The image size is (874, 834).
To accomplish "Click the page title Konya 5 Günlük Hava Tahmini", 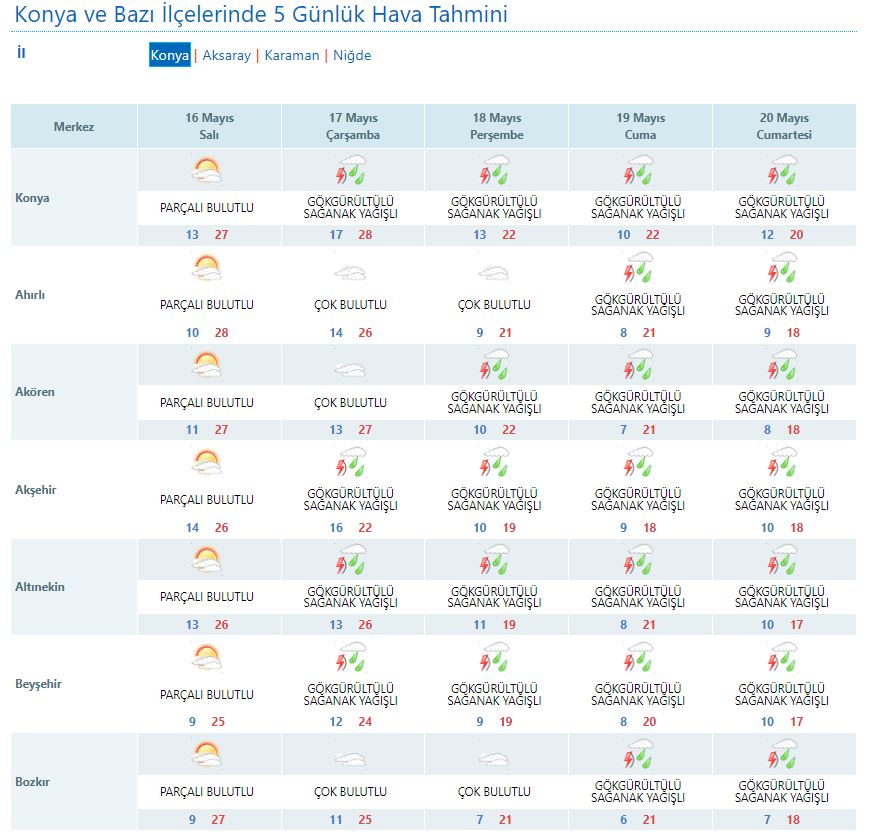I will click(x=260, y=15).
